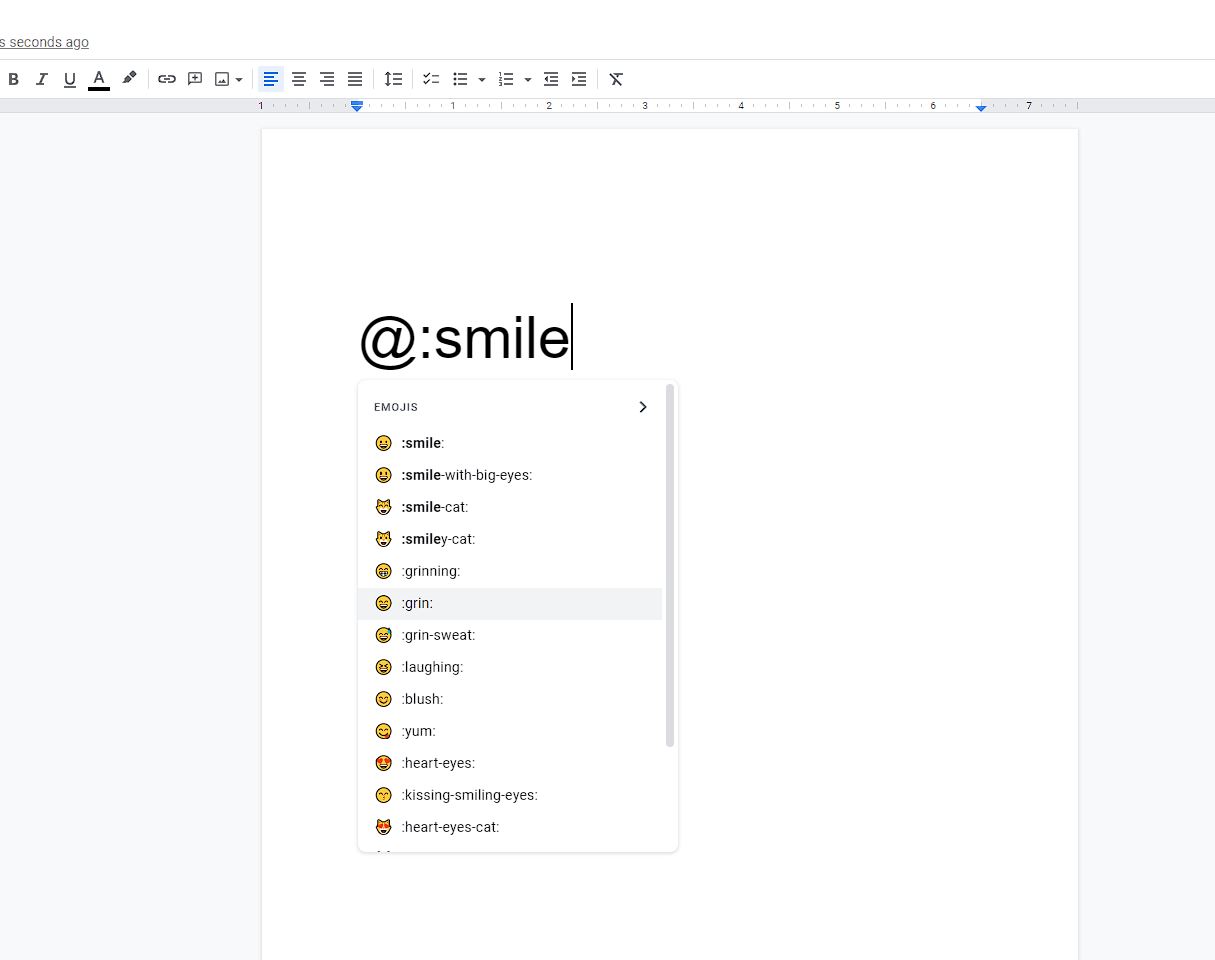Choose the highlighted :grin: emoji

point(510,603)
